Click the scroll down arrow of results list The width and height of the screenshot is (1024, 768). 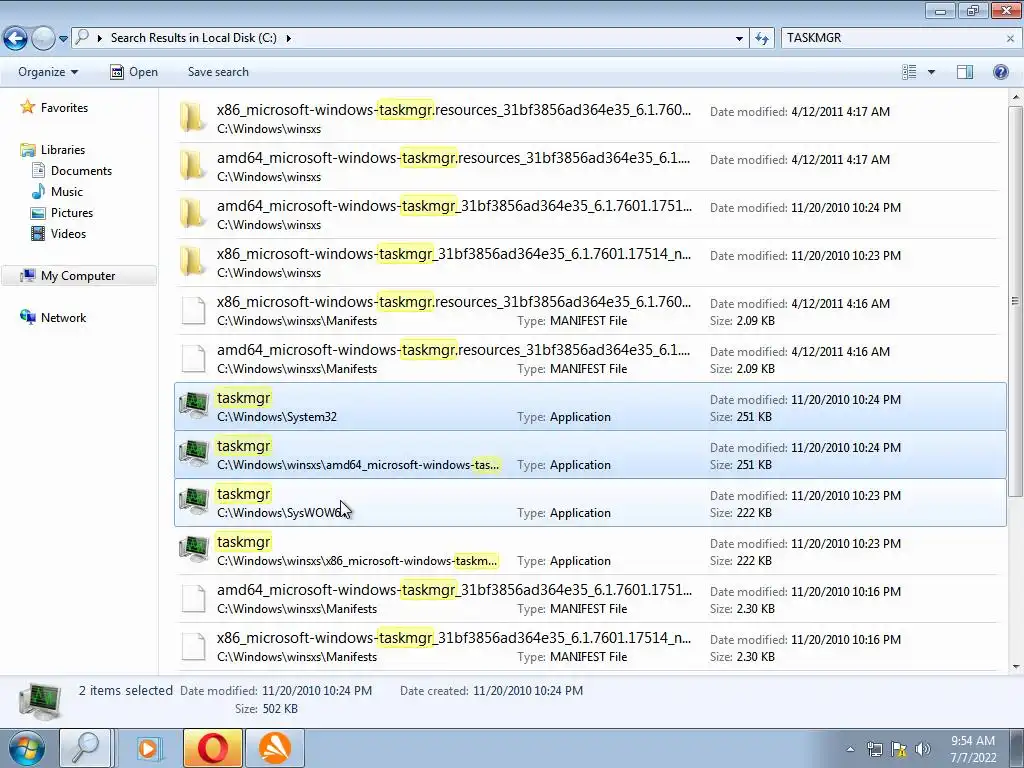click(1015, 667)
